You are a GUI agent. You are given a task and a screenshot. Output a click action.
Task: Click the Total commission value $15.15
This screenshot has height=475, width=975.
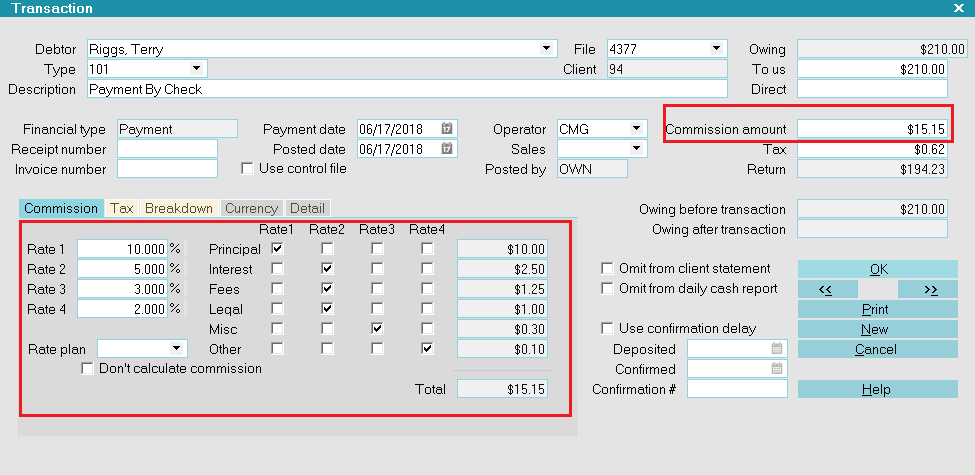[502, 389]
